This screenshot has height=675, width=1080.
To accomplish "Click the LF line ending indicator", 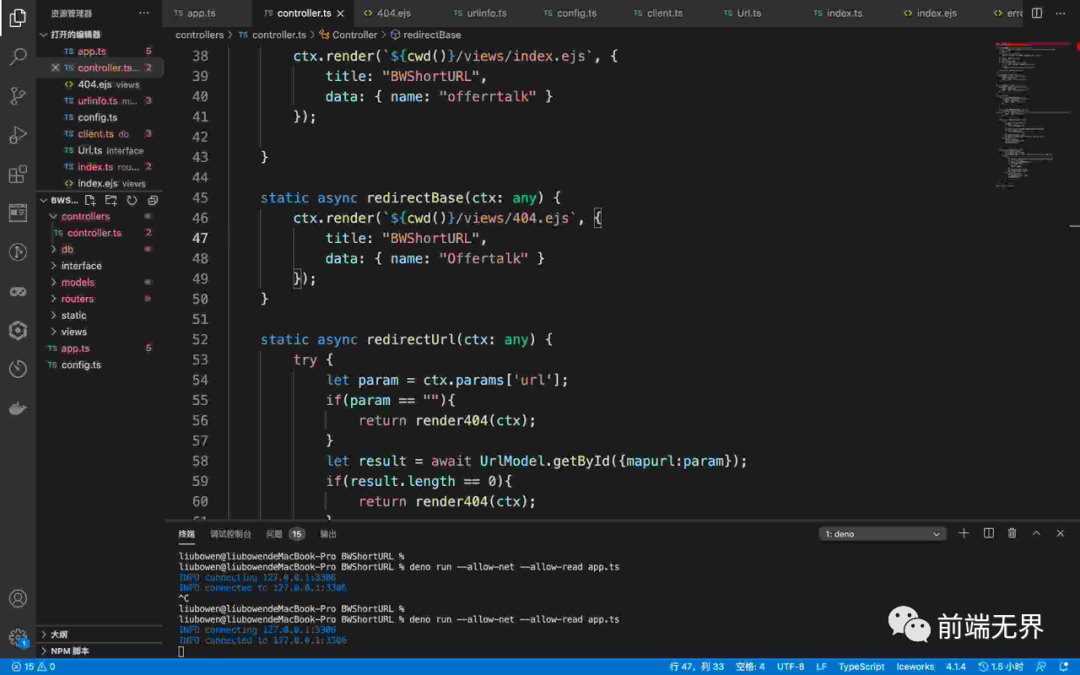I will tap(821, 667).
